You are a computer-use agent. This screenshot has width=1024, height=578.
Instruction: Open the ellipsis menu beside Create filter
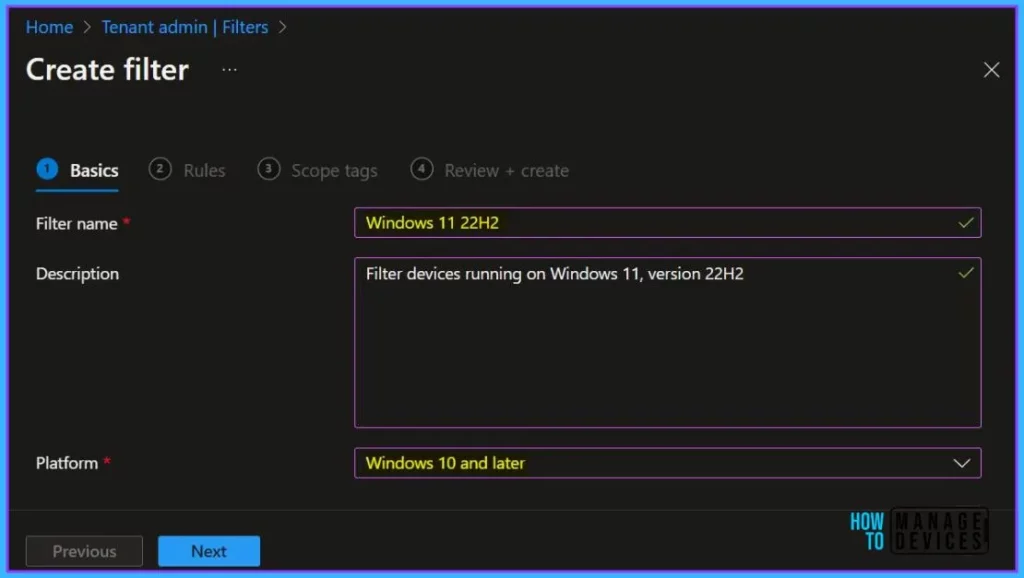click(230, 69)
